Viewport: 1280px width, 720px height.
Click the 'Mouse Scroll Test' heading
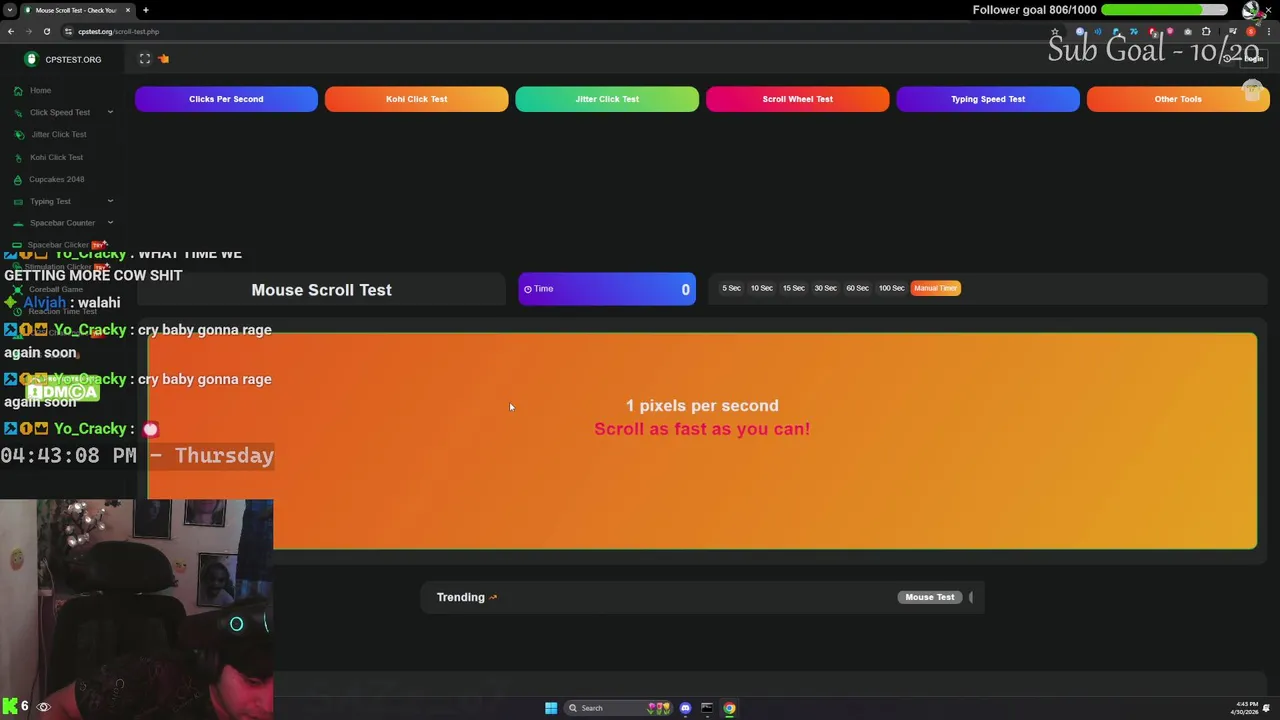[x=321, y=290]
